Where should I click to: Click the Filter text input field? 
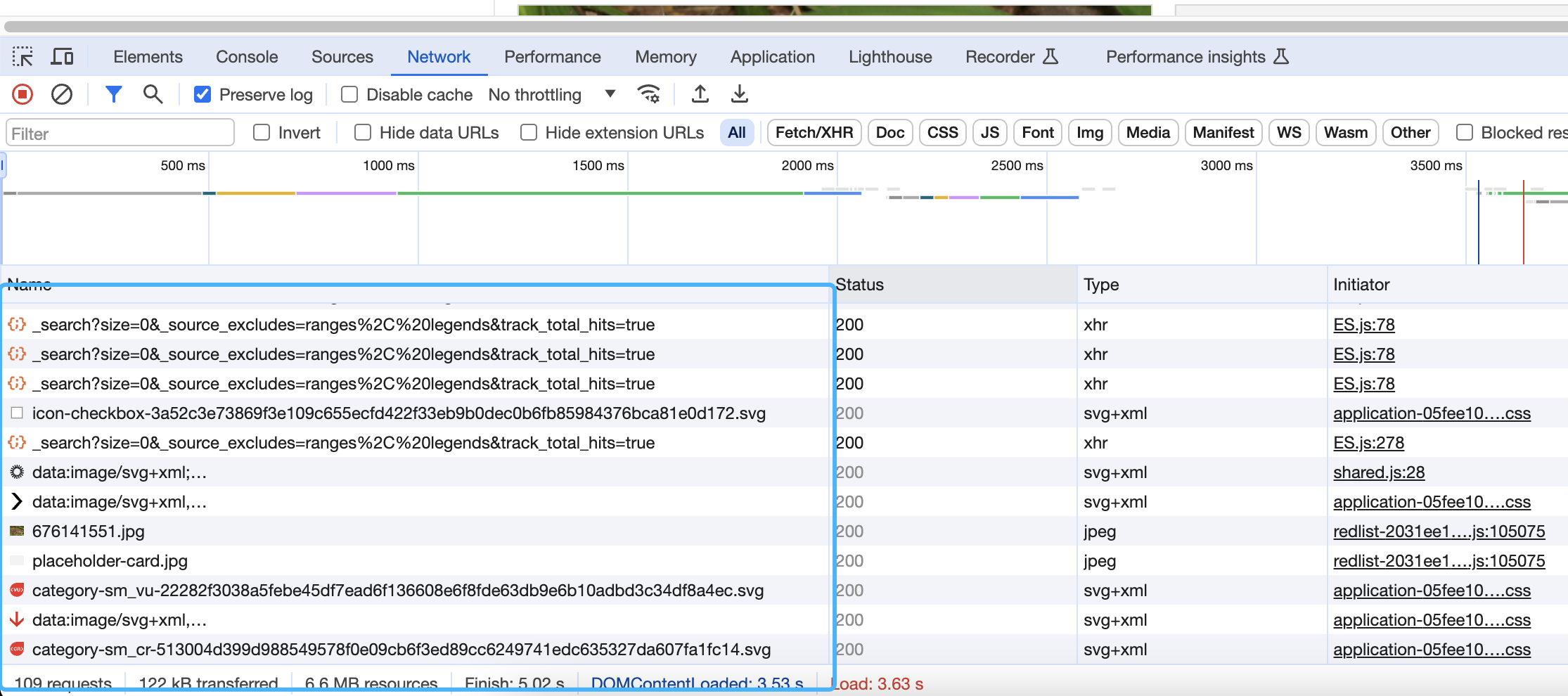(x=120, y=134)
